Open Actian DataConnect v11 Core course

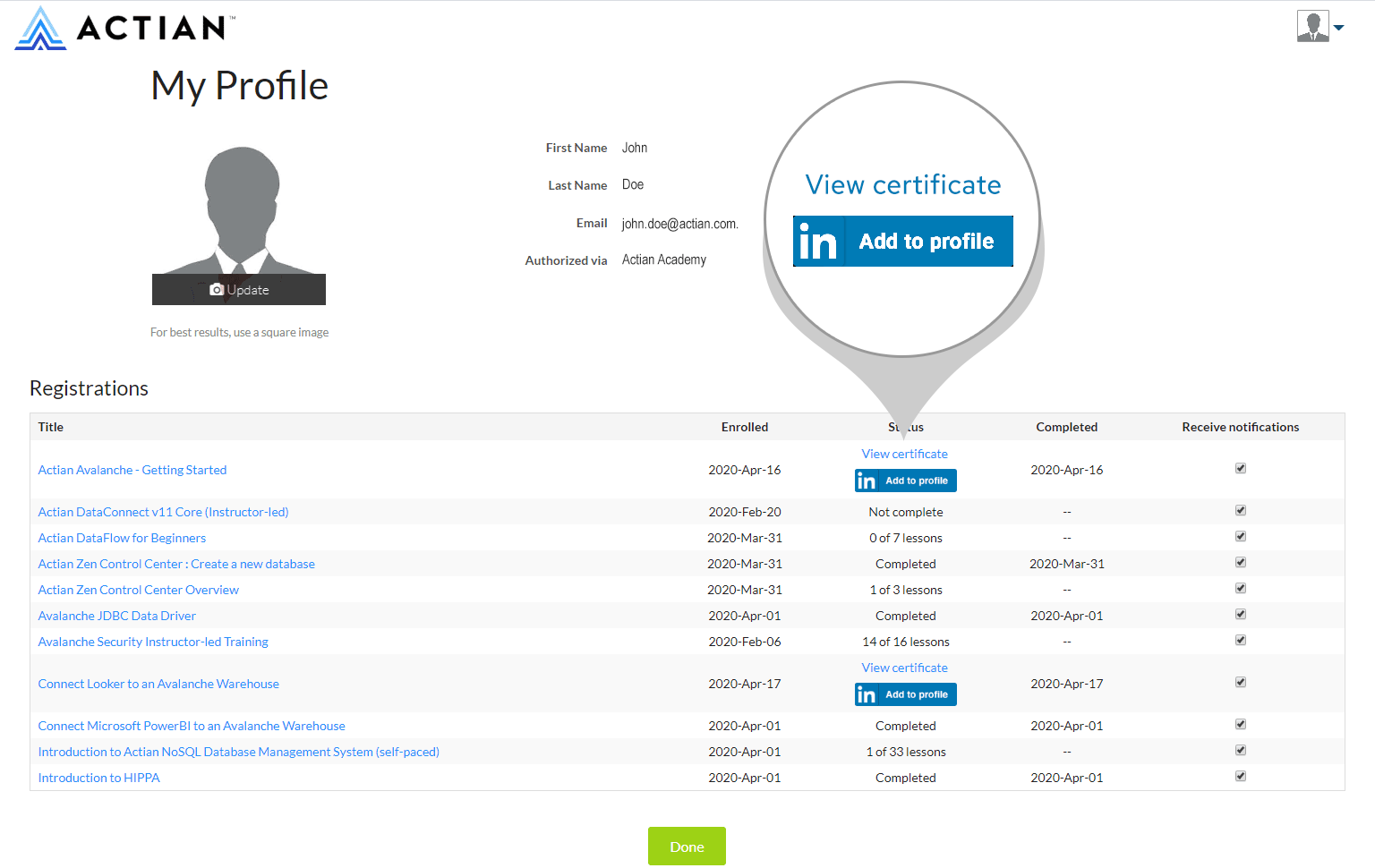tap(163, 511)
